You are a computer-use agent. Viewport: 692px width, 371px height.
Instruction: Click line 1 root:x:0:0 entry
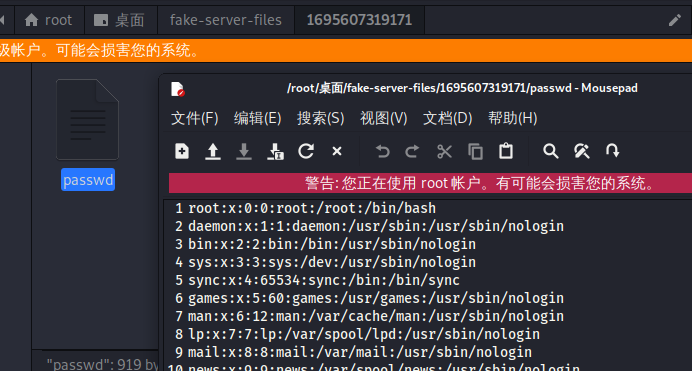pos(312,208)
